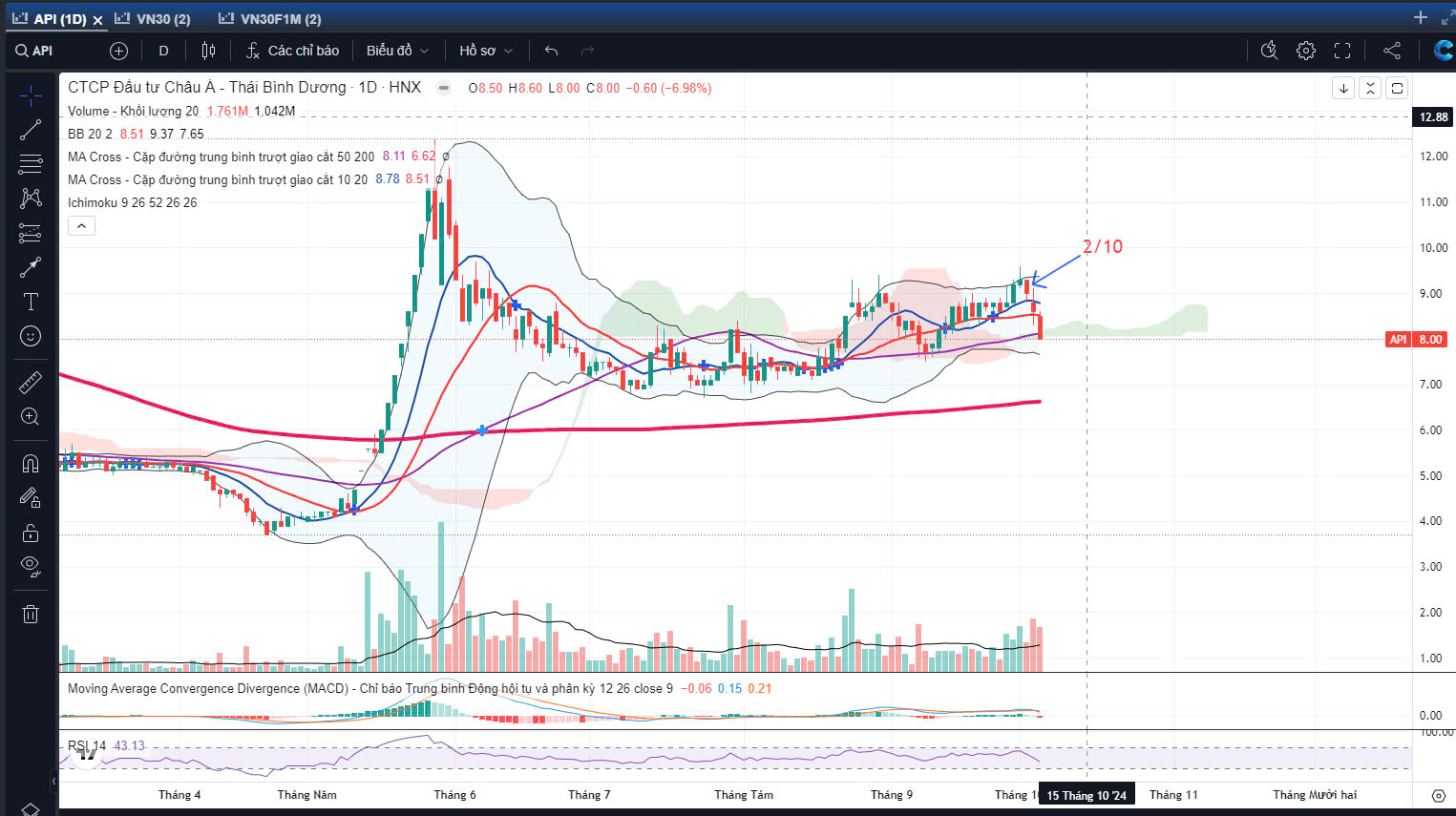This screenshot has height=816, width=1456.
Task: Click the add symbol compare plus icon
Action: click(x=118, y=51)
